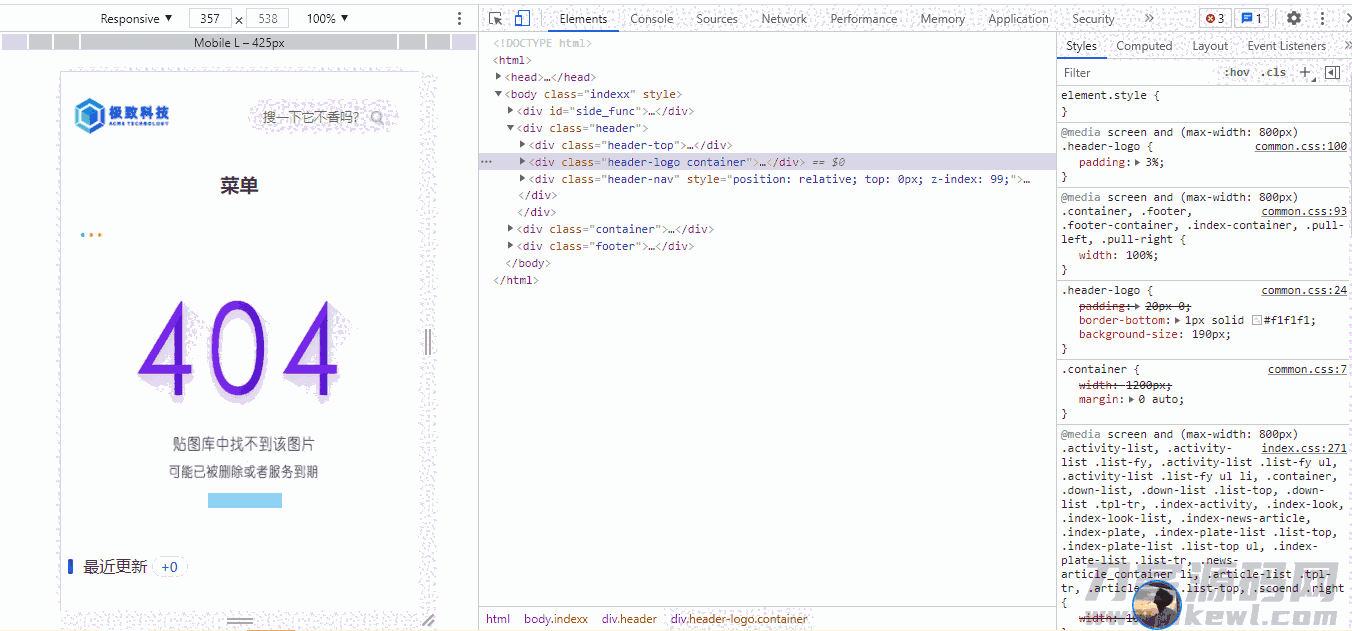Click the #f1f1f1 border color swatch
The height and width of the screenshot is (631, 1352).
[1257, 321]
